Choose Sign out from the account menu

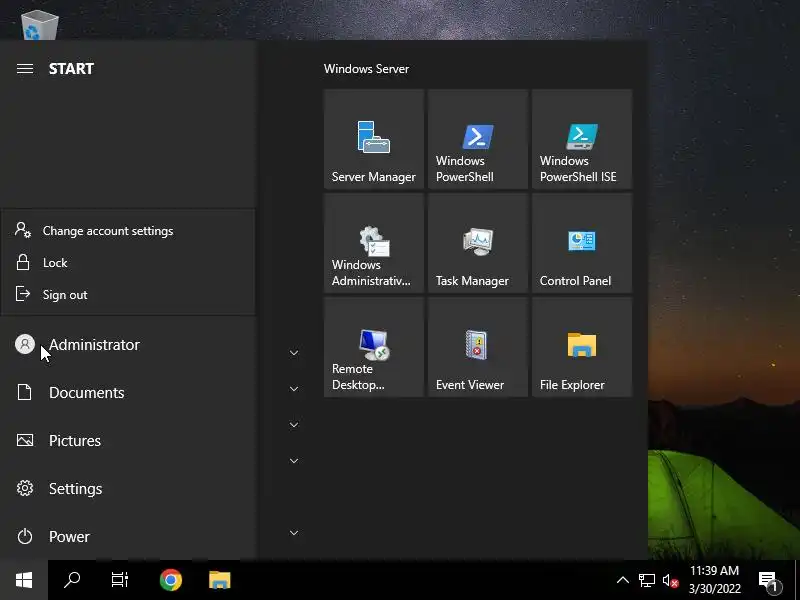tap(128, 294)
